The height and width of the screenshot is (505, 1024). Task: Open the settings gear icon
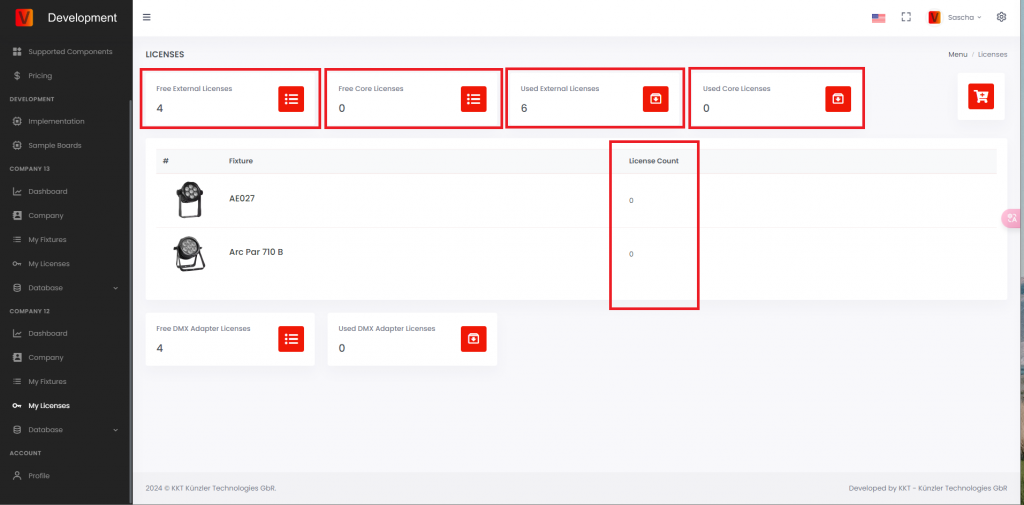1001,17
